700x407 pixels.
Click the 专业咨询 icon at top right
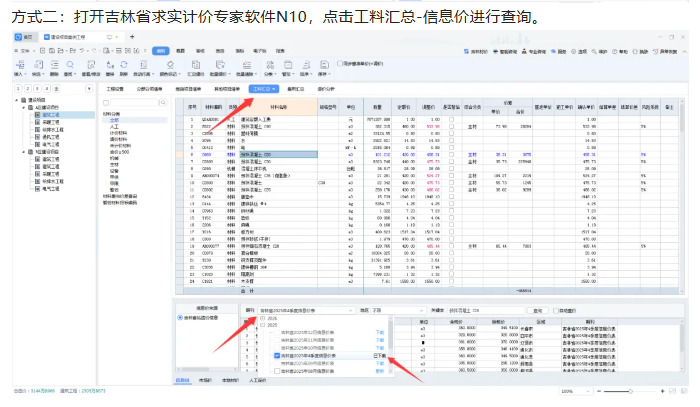tap(524, 51)
